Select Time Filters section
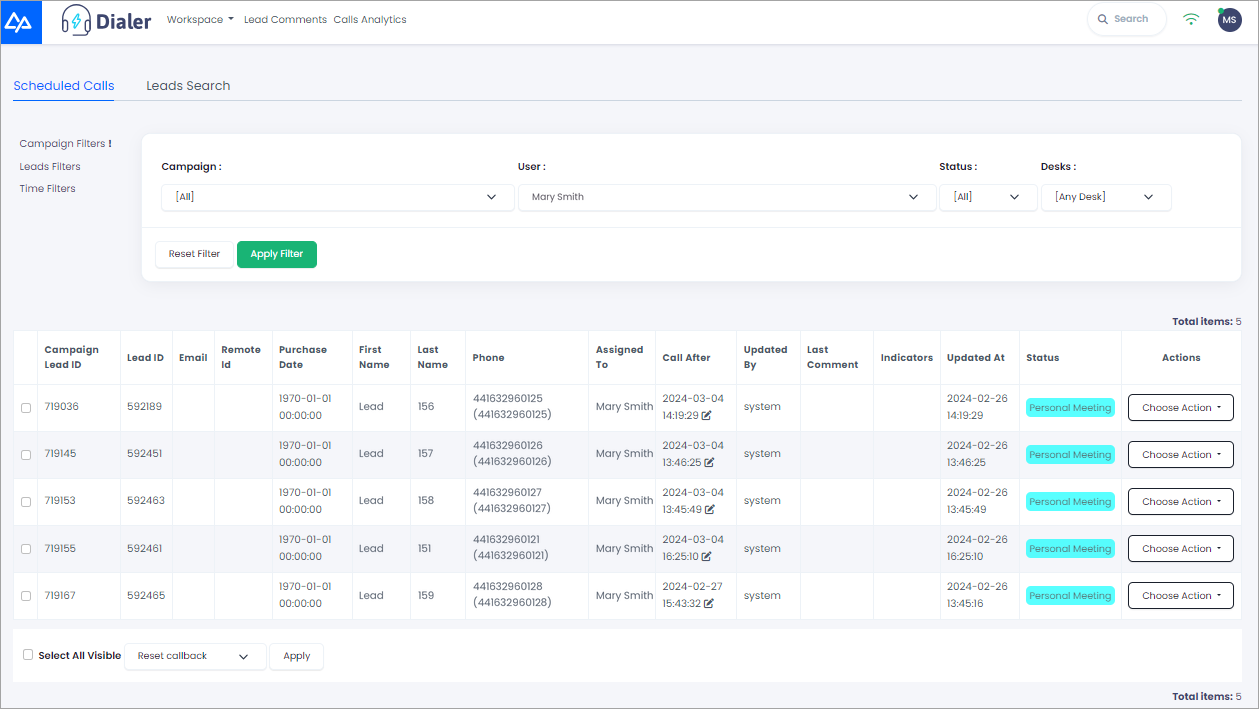Screen dimensions: 1259x709 [x=48, y=189]
